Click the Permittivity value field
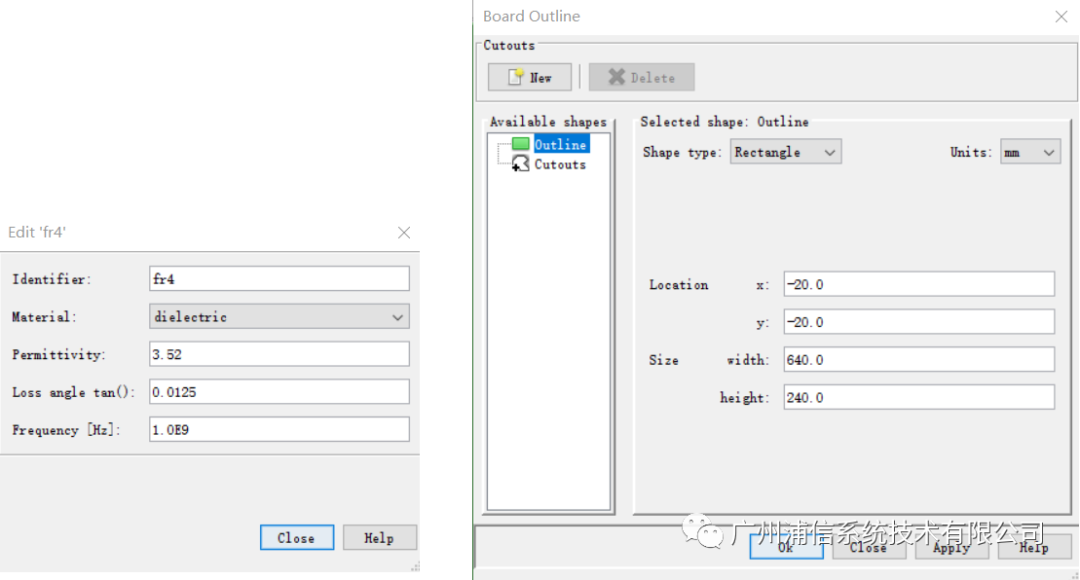This screenshot has width=1080, height=580. pyautogui.click(x=279, y=354)
